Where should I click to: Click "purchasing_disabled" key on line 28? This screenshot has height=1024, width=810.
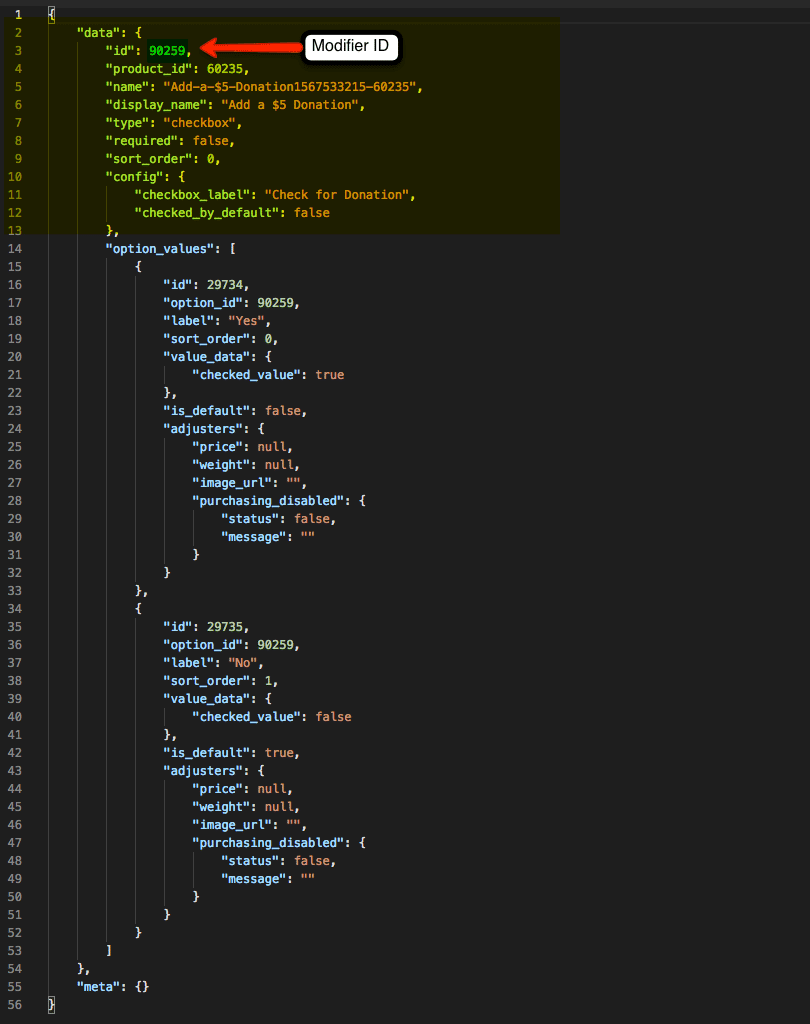tap(268, 501)
